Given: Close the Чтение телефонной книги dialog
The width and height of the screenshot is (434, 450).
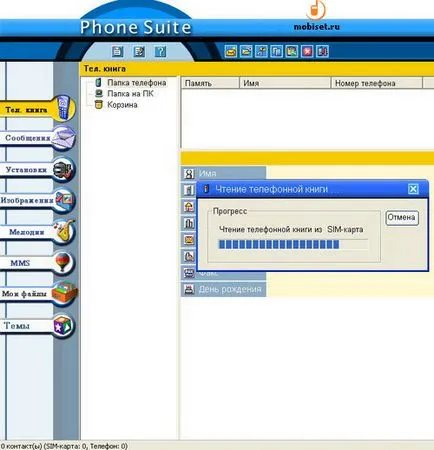Looking at the screenshot, I should tap(413, 189).
